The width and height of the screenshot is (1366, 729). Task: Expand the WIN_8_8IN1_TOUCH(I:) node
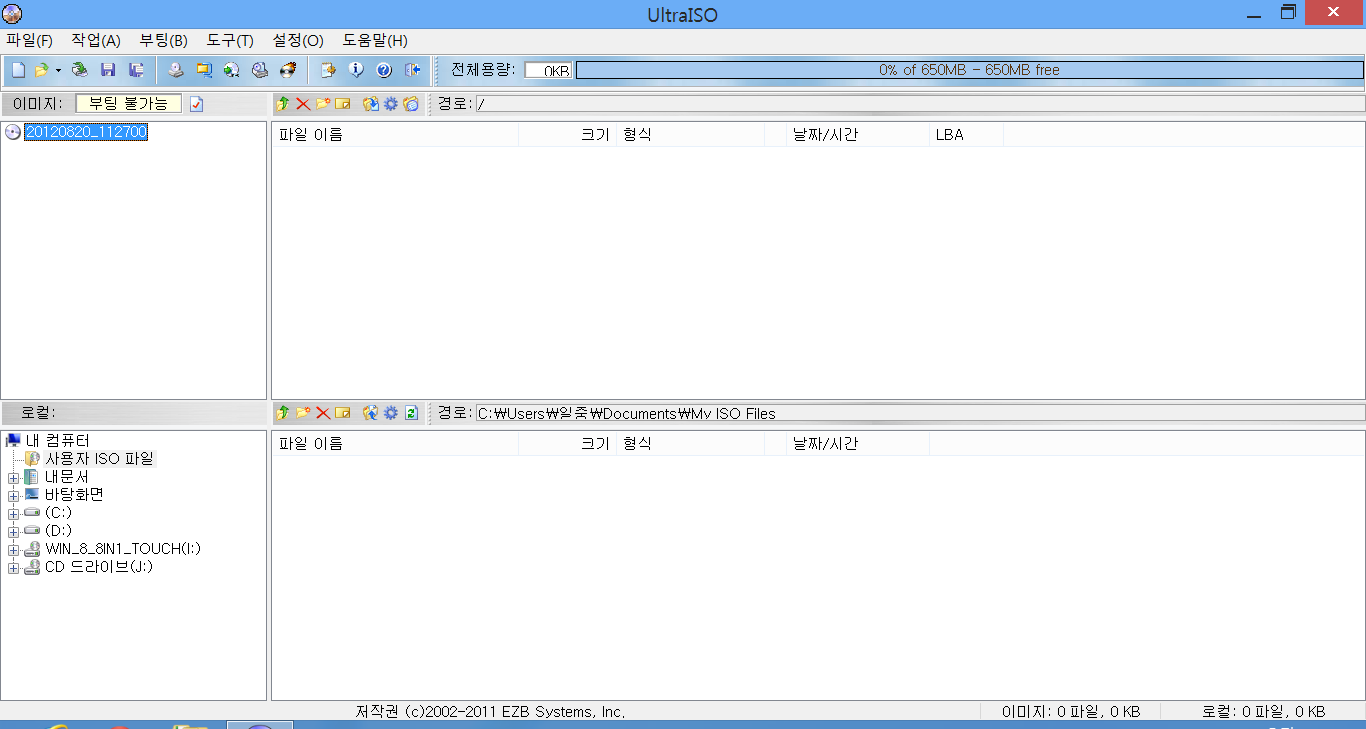pyautogui.click(x=13, y=550)
